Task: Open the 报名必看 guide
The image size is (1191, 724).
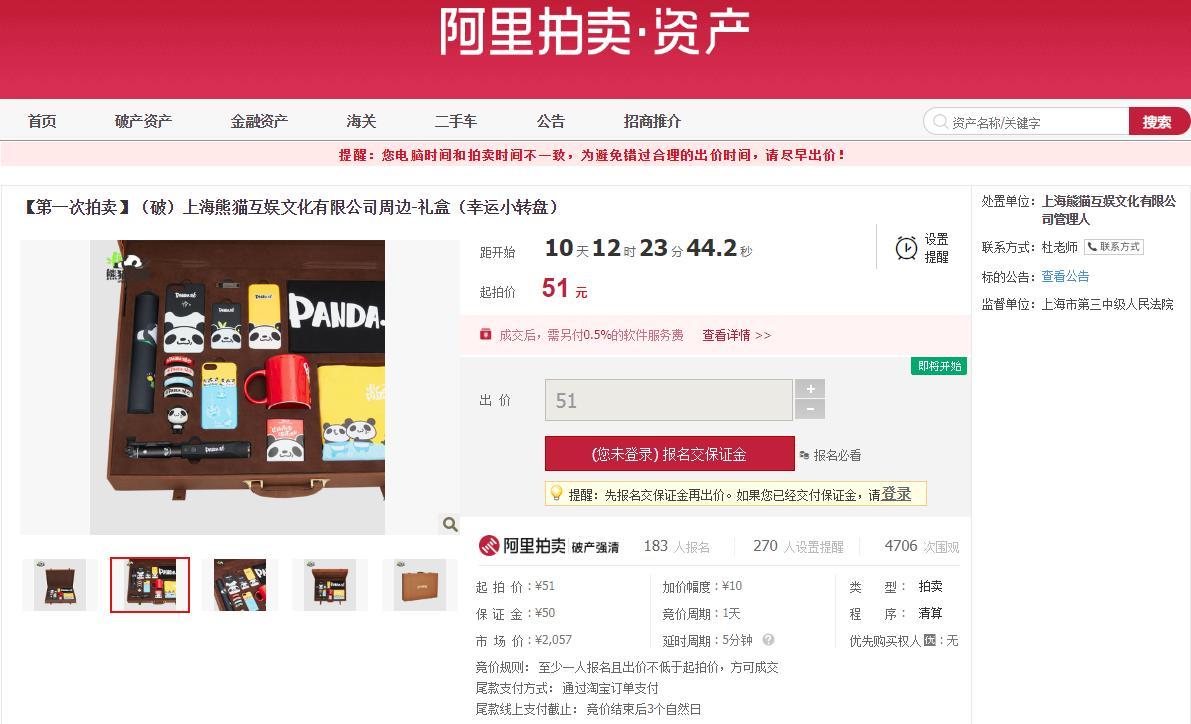Action: (x=830, y=455)
